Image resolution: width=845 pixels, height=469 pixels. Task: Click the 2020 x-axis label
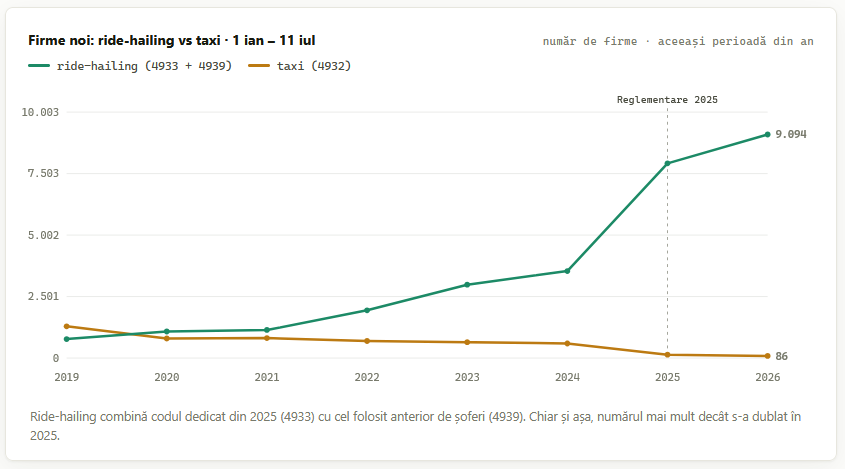167,377
